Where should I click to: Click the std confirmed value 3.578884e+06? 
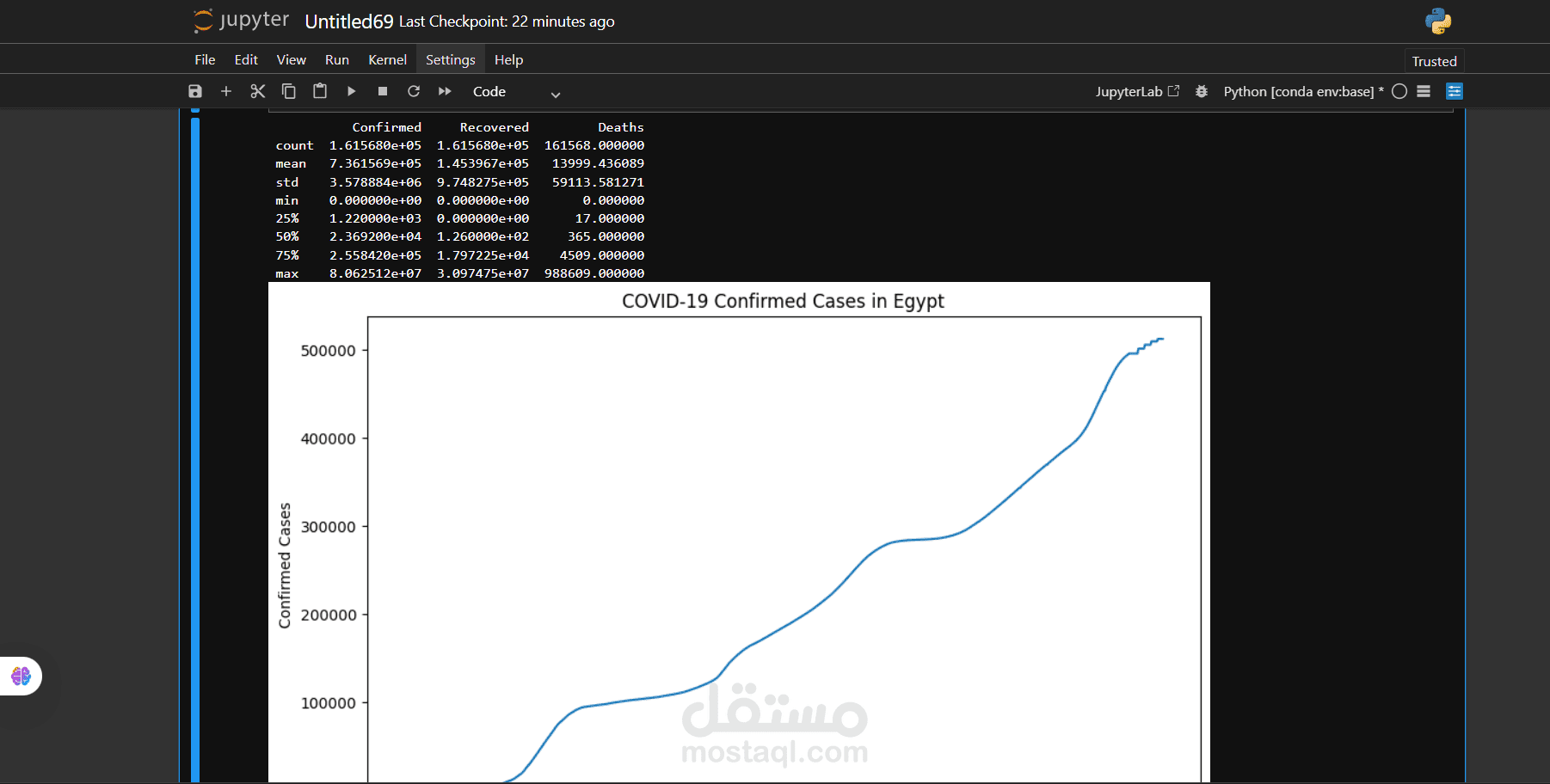[375, 182]
